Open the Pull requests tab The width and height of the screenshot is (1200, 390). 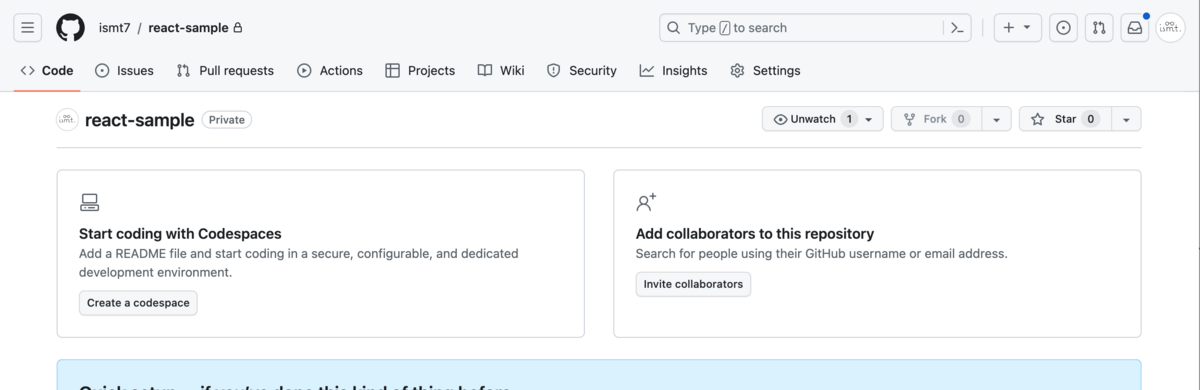pyautogui.click(x=225, y=71)
